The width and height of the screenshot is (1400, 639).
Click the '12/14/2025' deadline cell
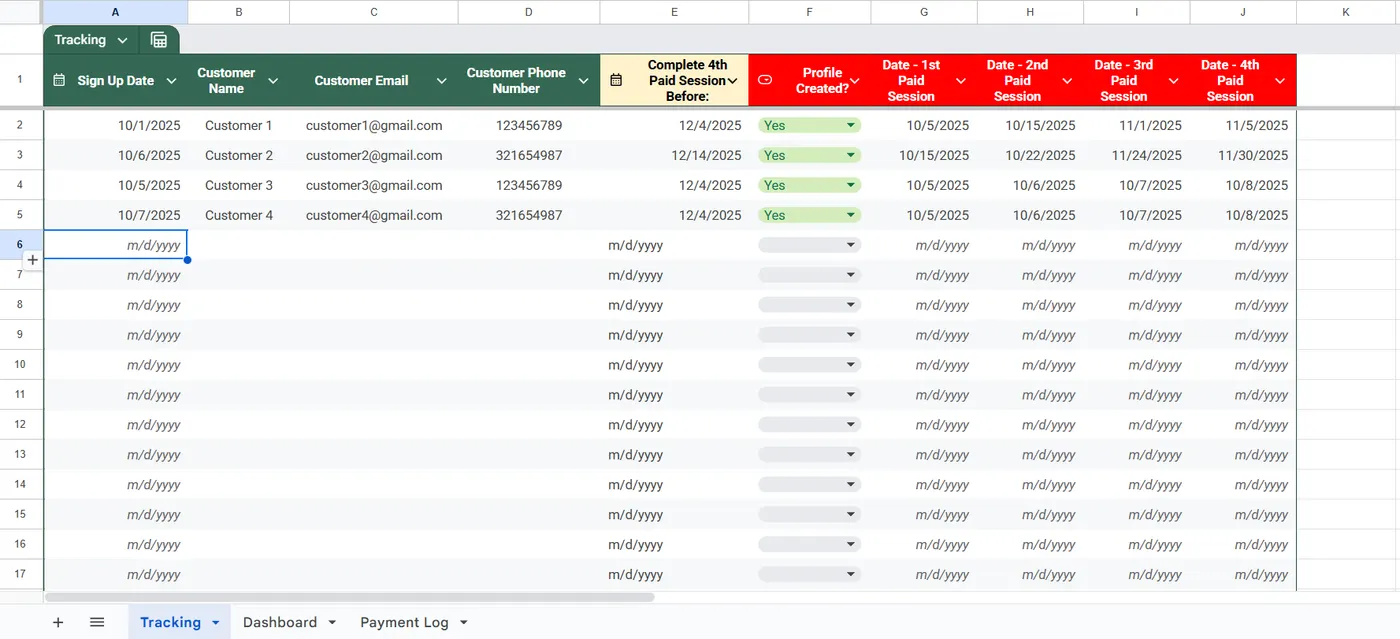tap(674, 155)
